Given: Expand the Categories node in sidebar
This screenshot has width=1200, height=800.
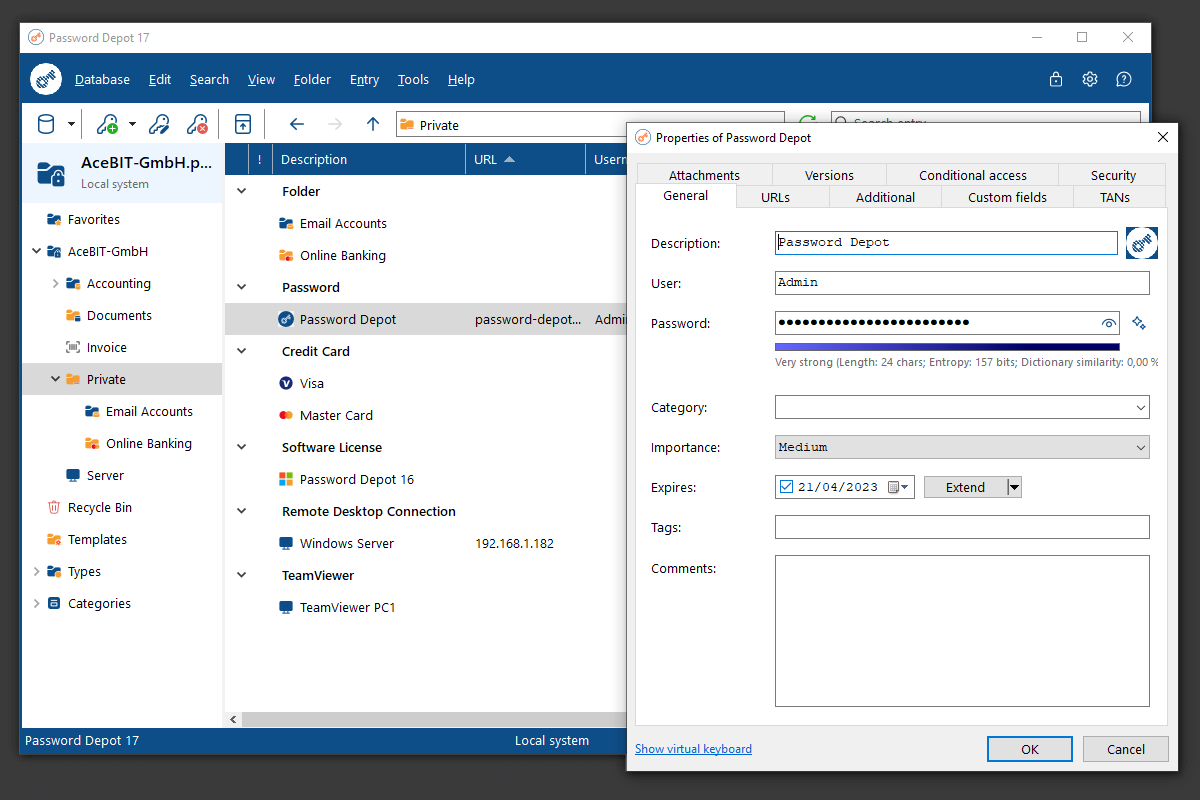Looking at the screenshot, I should click(37, 603).
